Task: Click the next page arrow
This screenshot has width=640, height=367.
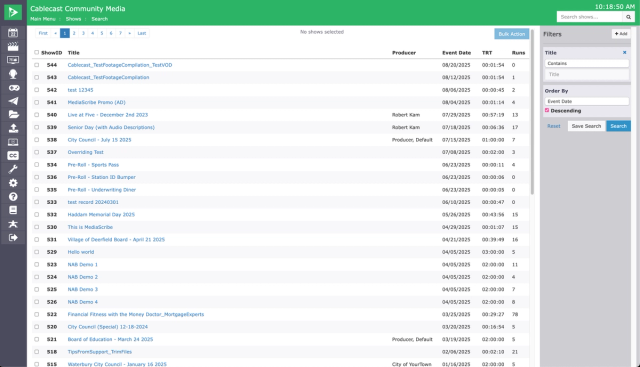Action: click(x=130, y=33)
